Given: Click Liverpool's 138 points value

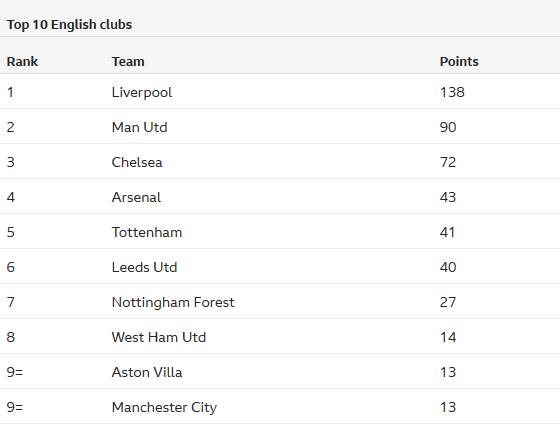Looking at the screenshot, I should pos(452,92).
